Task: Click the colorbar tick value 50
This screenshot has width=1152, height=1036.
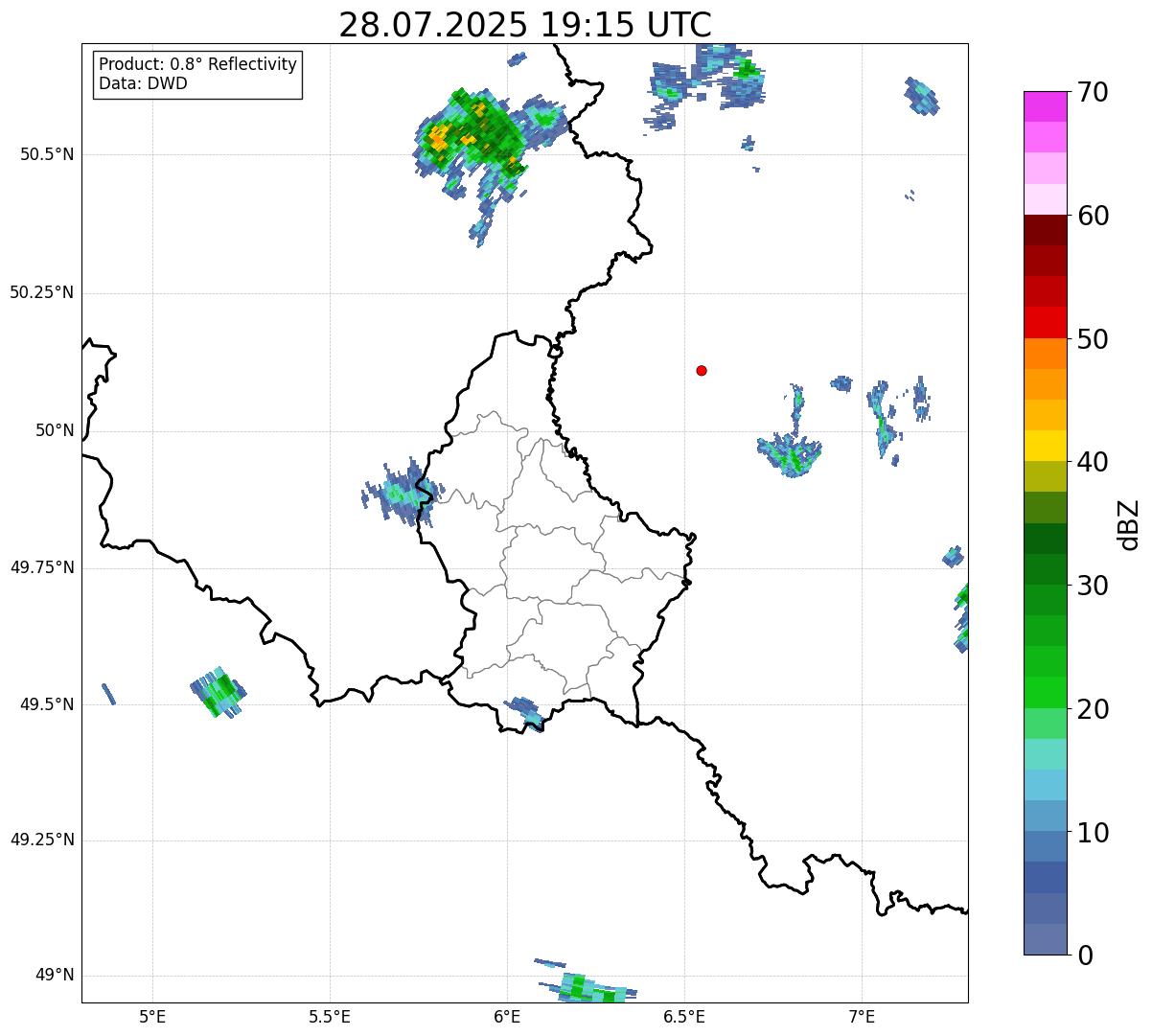Action: click(x=1092, y=339)
